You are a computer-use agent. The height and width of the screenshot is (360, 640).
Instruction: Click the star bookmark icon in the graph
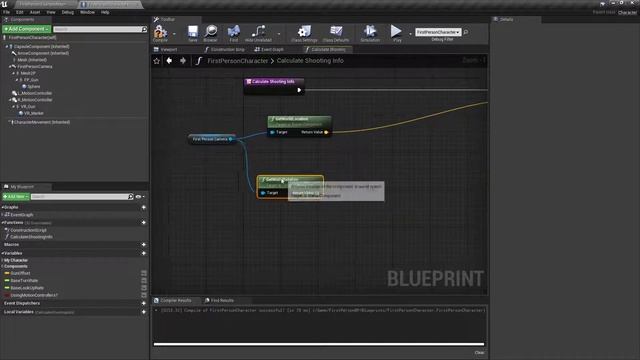click(x=157, y=61)
